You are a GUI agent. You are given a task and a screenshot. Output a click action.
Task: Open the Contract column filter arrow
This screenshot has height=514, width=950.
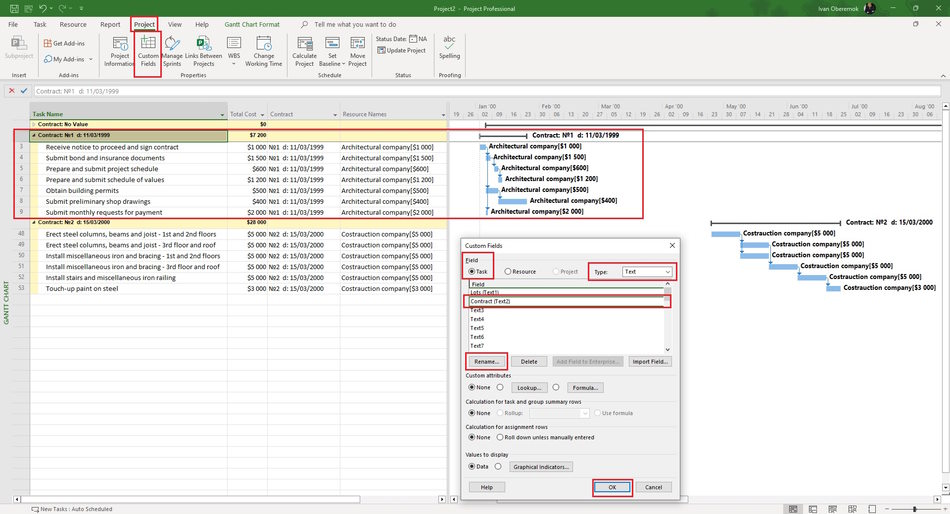click(x=335, y=115)
